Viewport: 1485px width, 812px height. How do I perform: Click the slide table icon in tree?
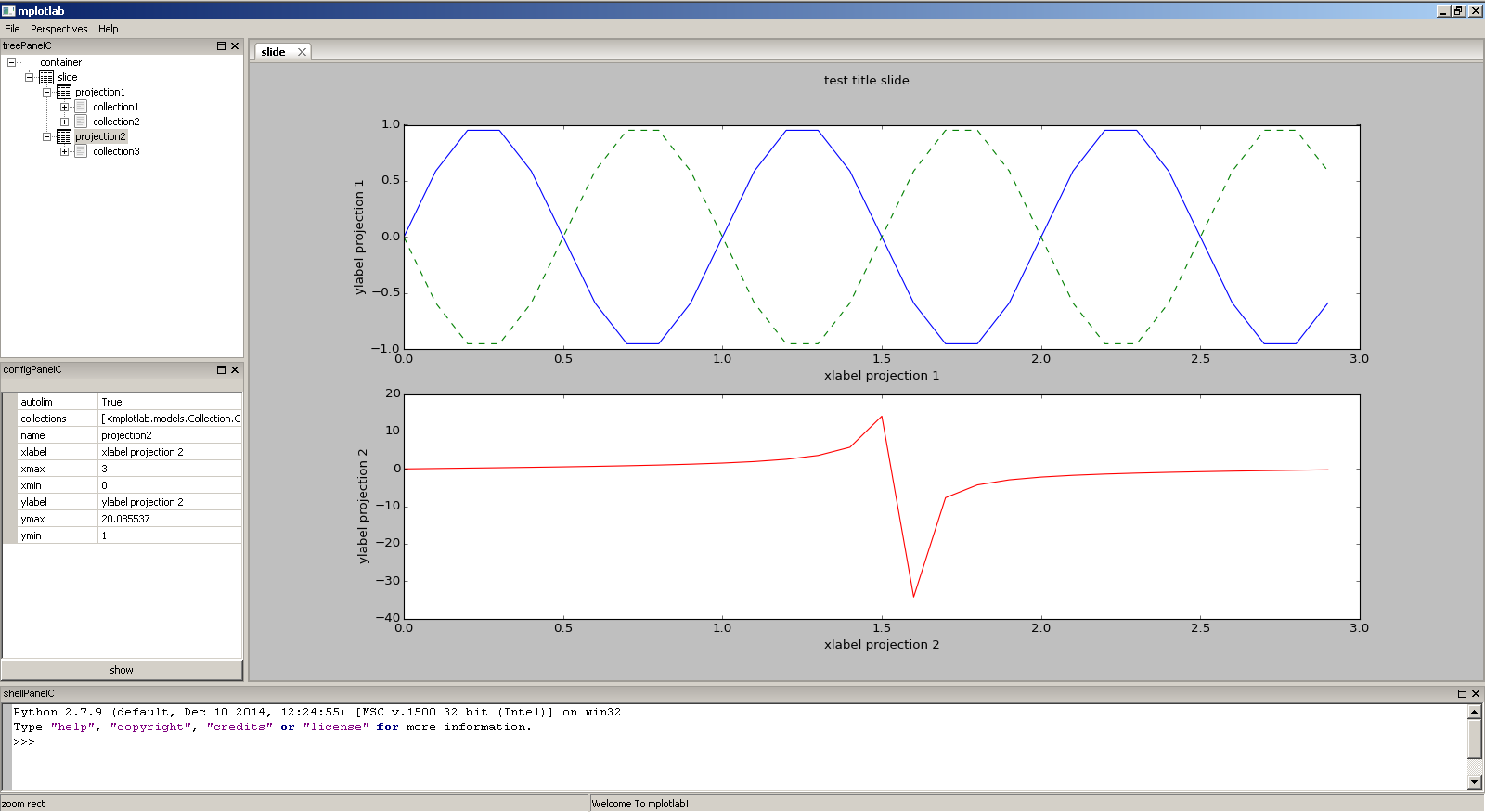coord(46,77)
